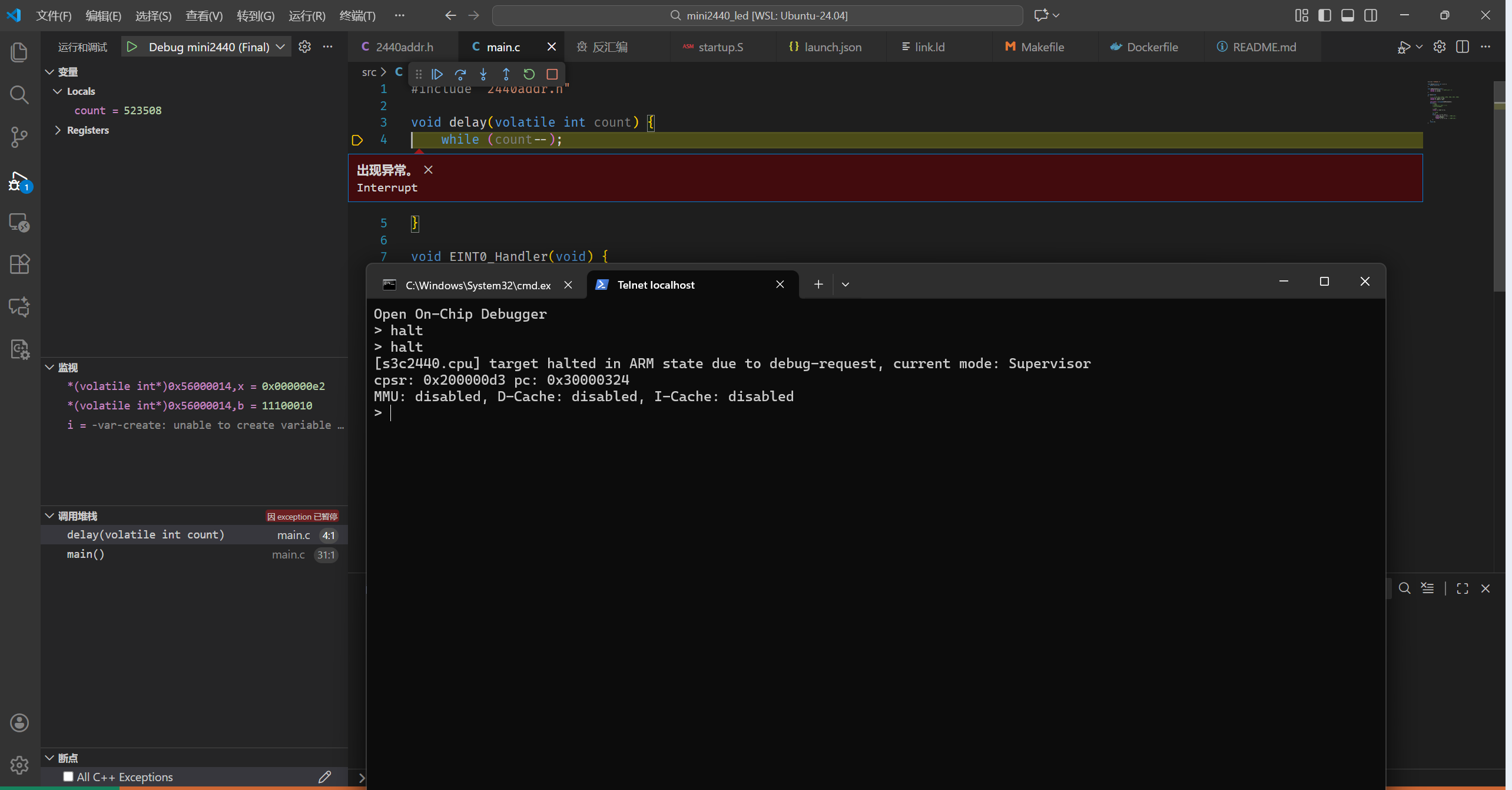Open the Extensions view in activity bar
The height and width of the screenshot is (790, 1512).
click(x=19, y=265)
